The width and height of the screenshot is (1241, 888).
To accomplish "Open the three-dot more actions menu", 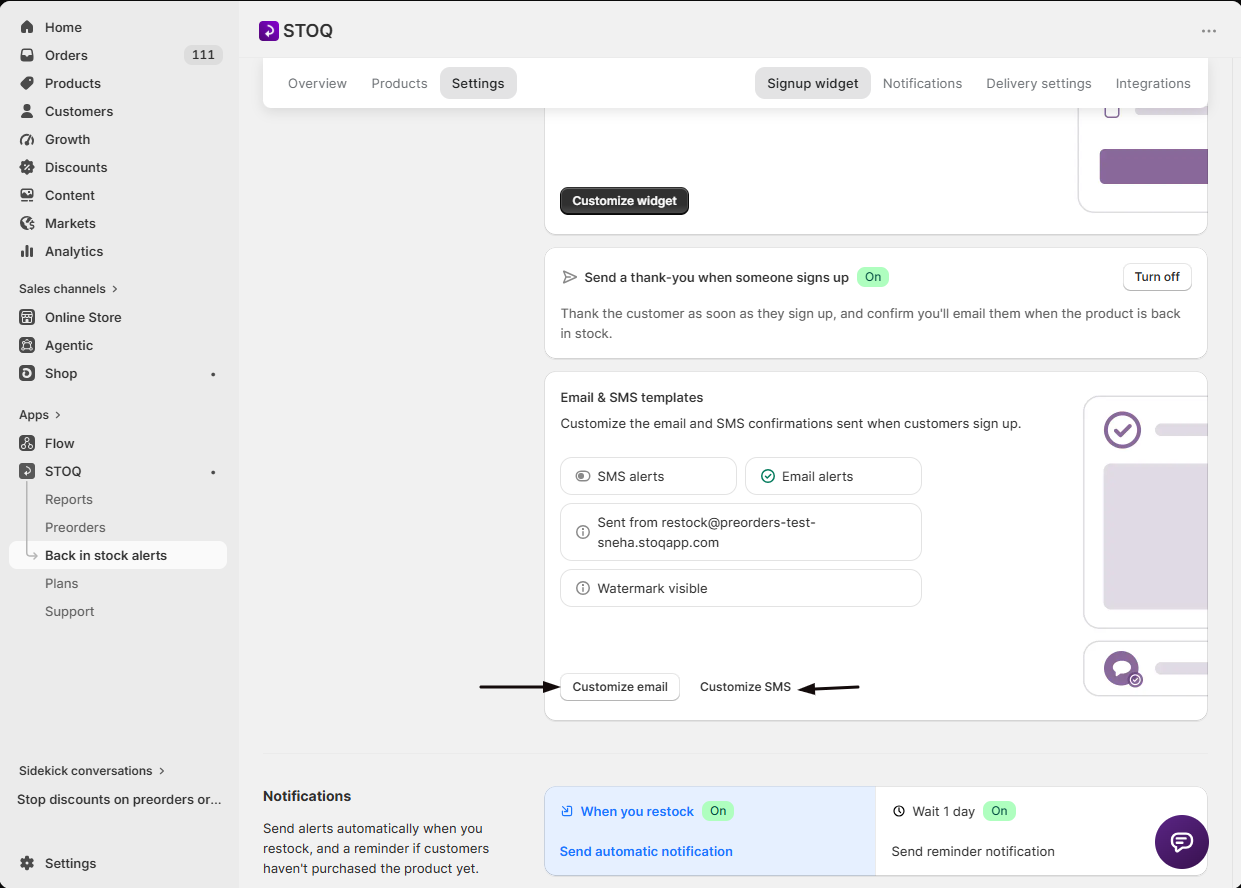I will [1209, 31].
